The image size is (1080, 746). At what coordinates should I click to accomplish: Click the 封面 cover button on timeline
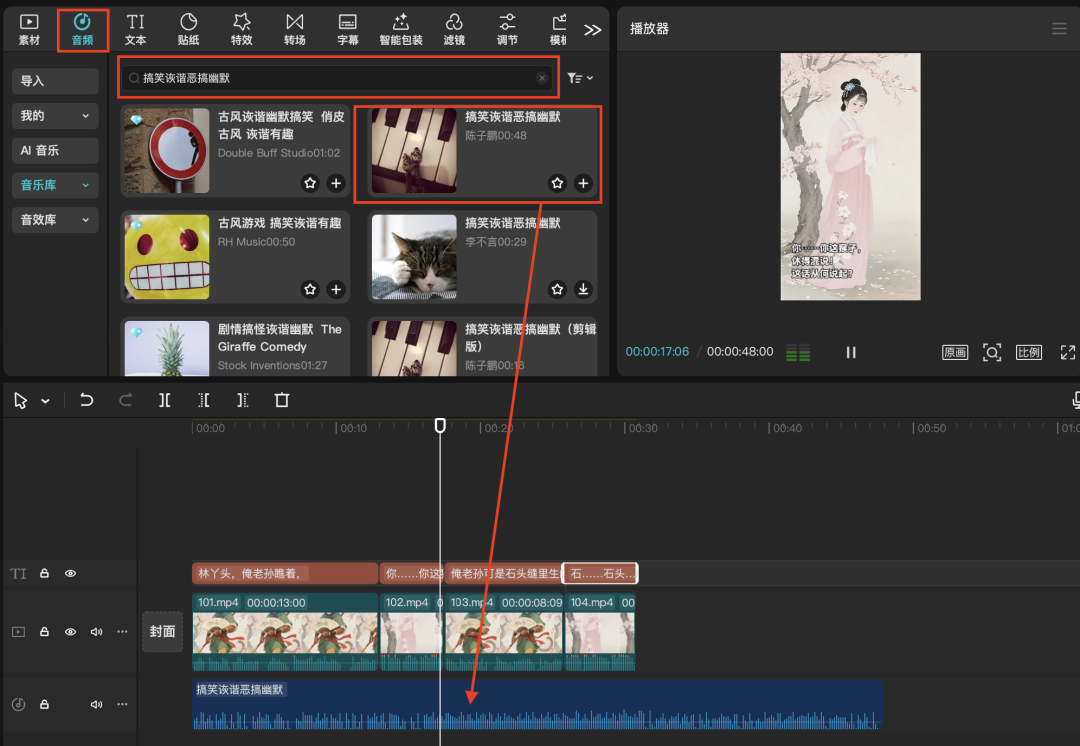(162, 631)
